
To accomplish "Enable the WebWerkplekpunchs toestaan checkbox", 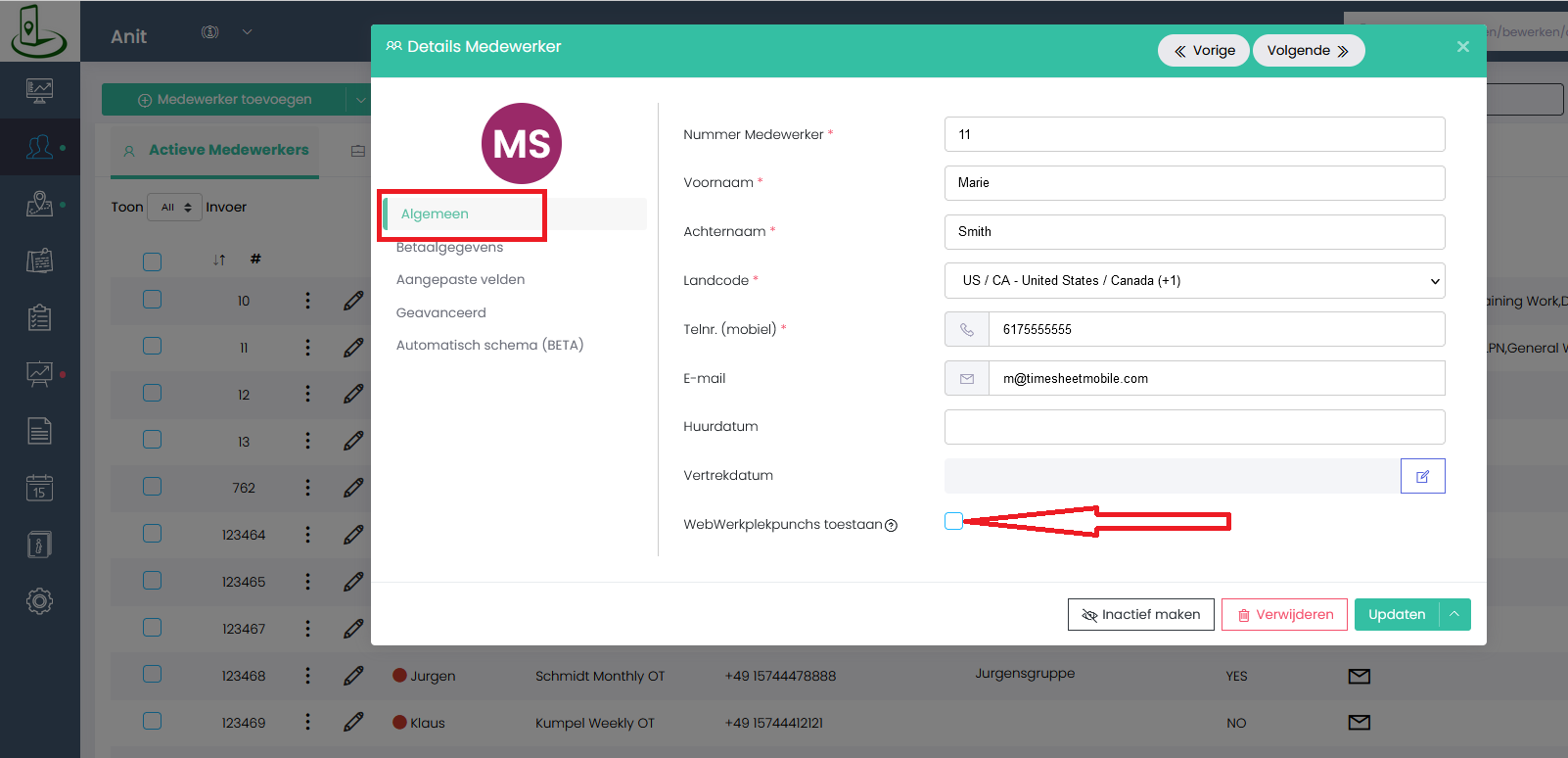I will 953,521.
